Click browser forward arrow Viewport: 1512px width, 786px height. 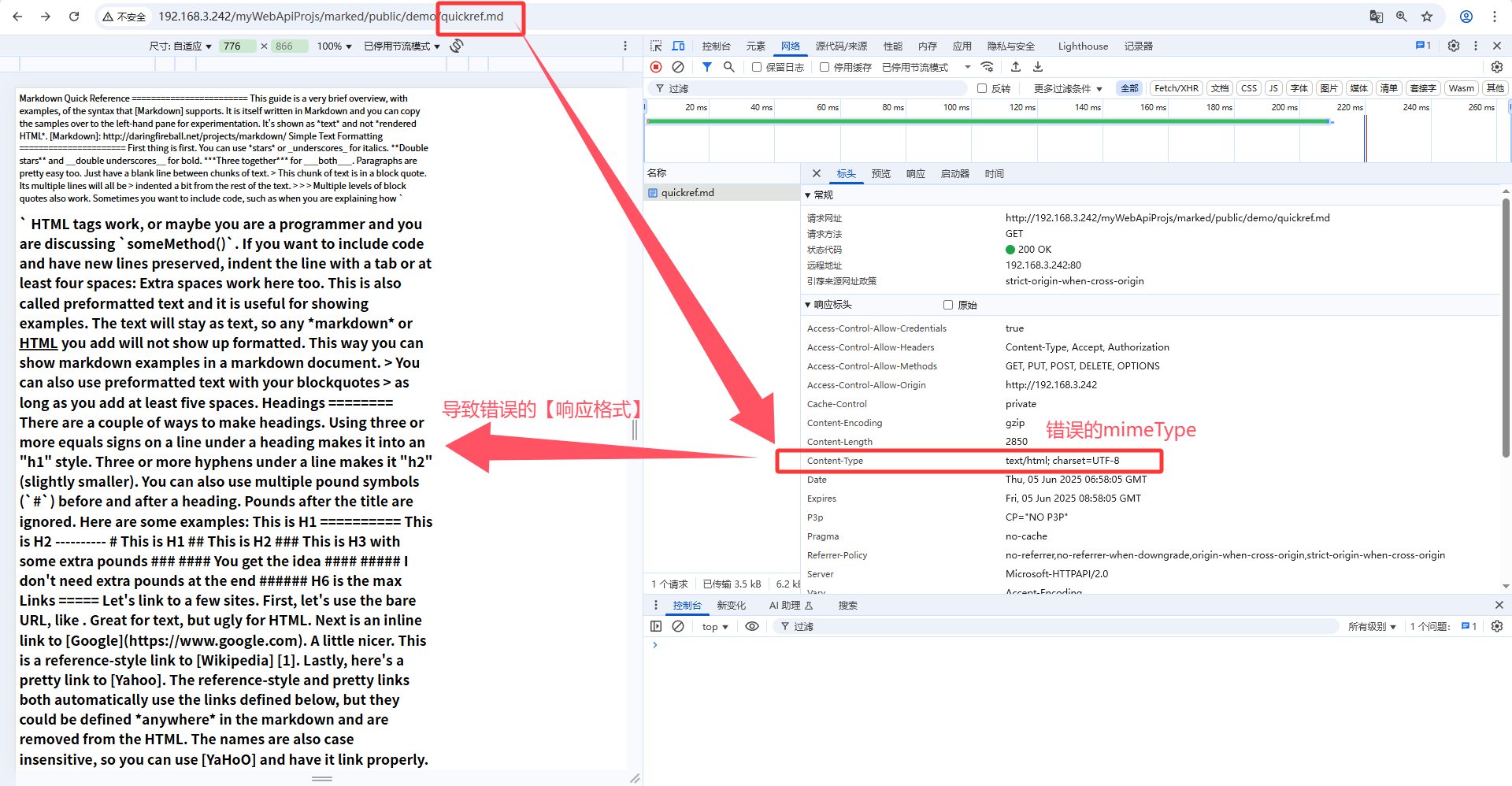click(46, 16)
